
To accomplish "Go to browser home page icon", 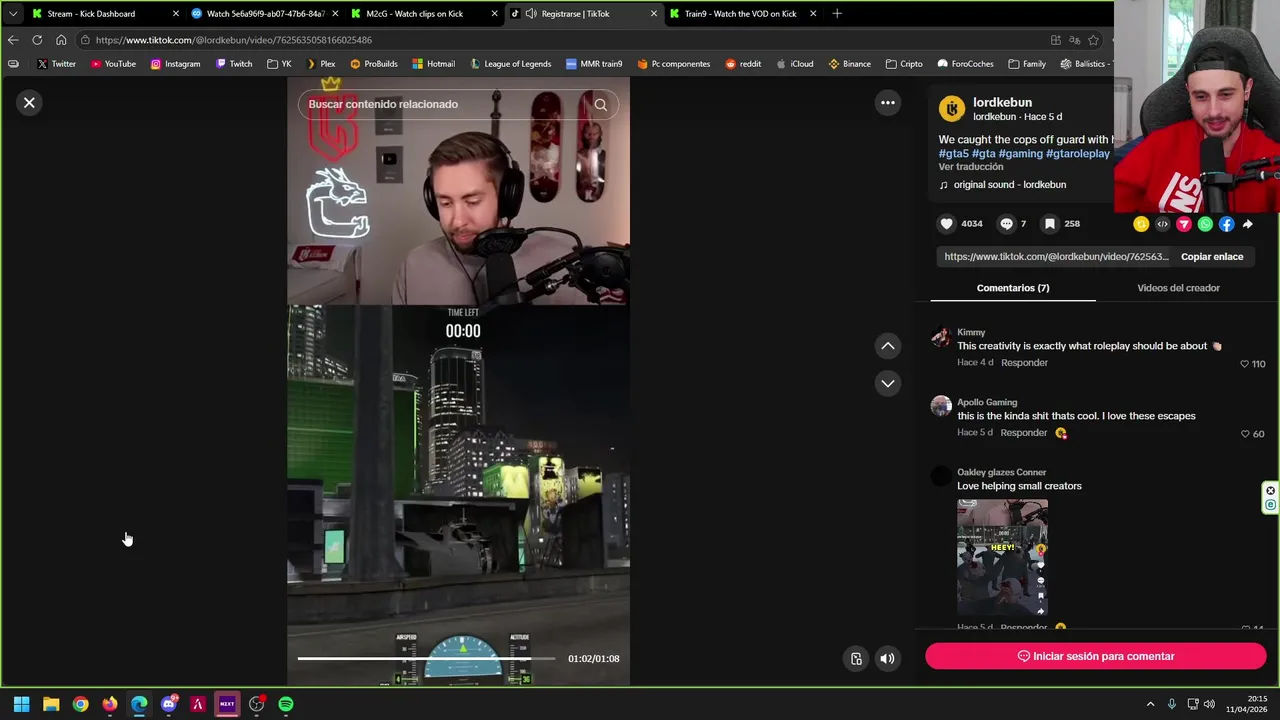I will 61,40.
